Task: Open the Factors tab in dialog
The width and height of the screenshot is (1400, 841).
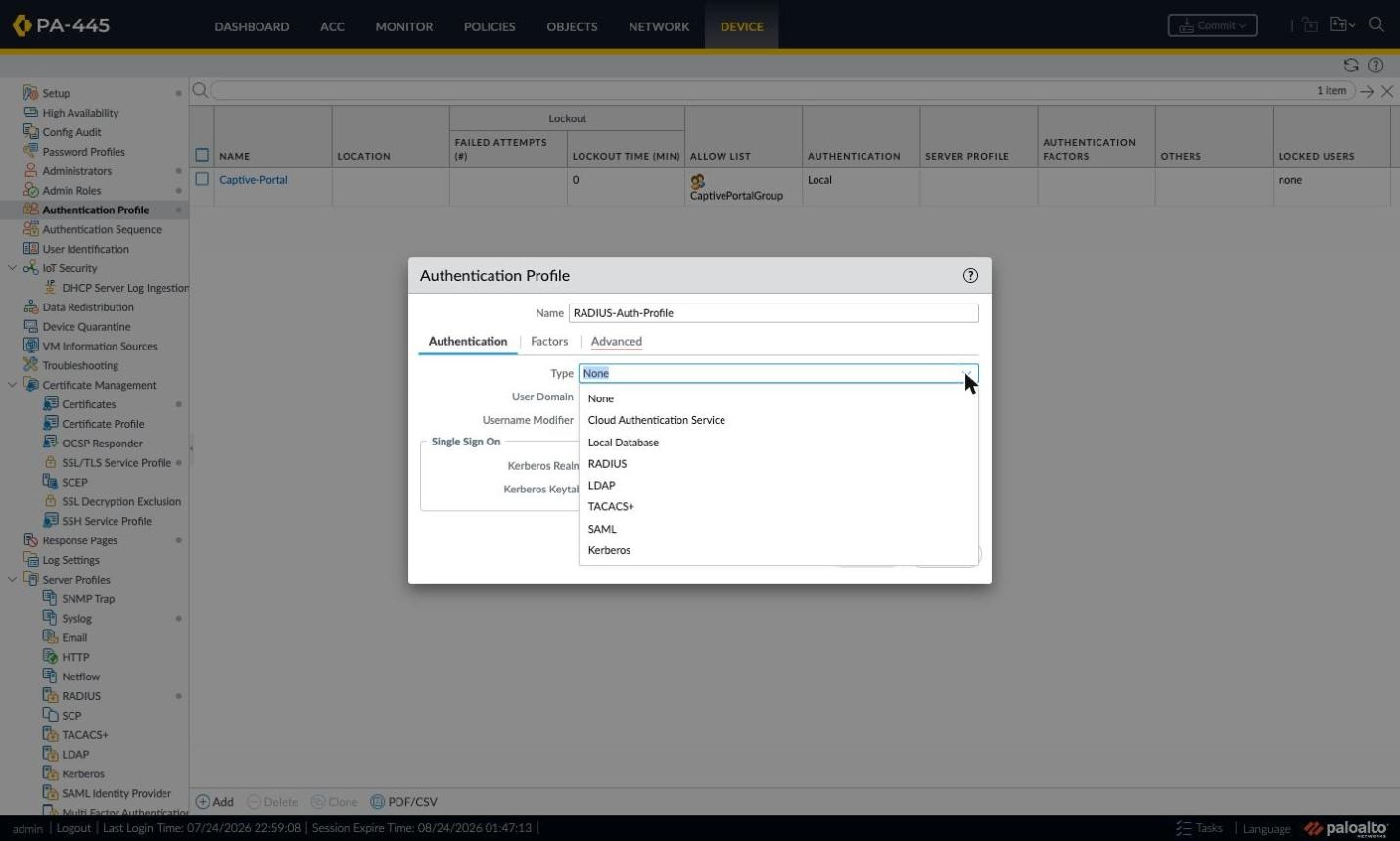Action: click(549, 341)
